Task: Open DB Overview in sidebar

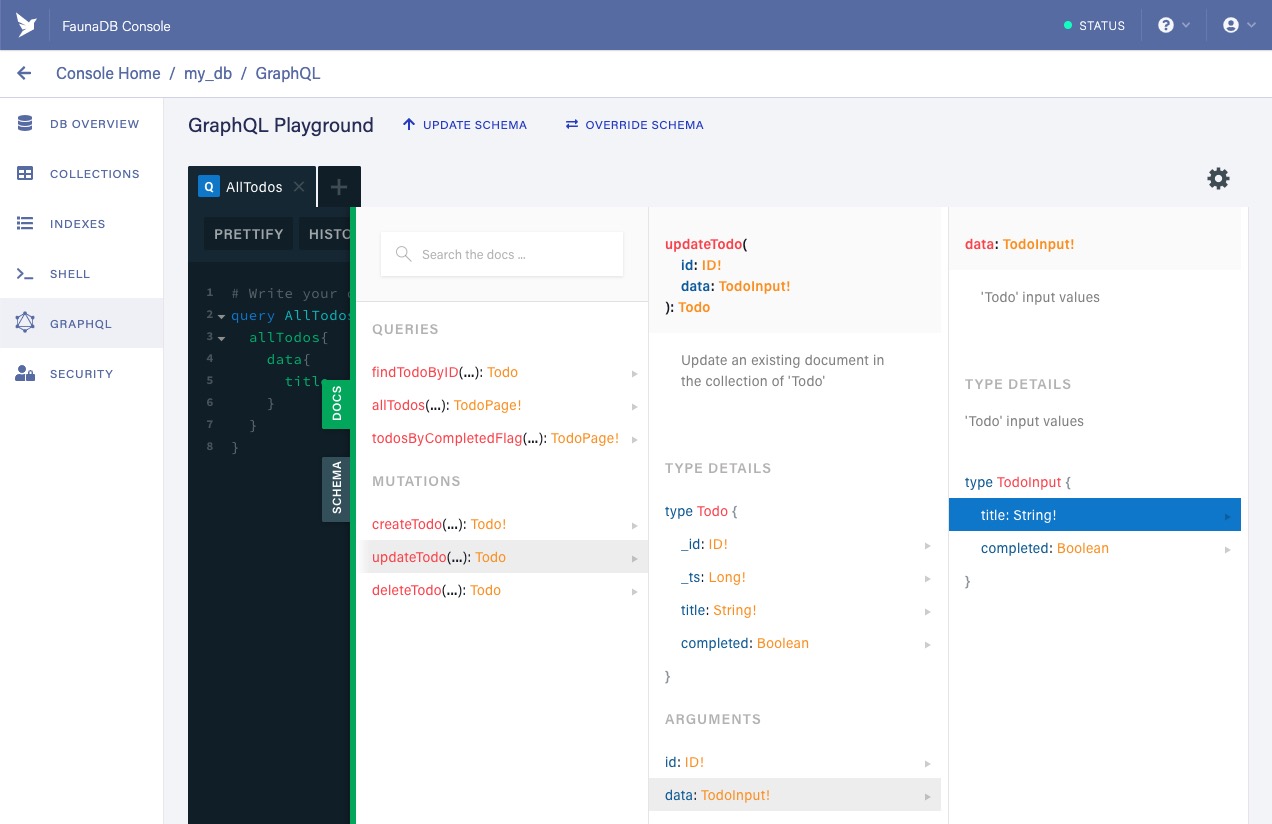Action: pos(81,124)
